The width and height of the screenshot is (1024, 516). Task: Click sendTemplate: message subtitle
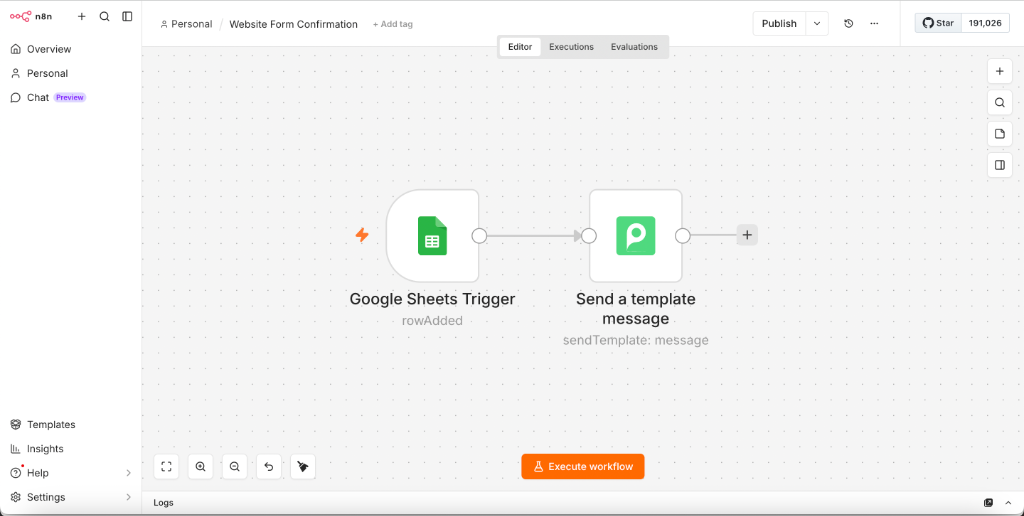click(x=635, y=340)
